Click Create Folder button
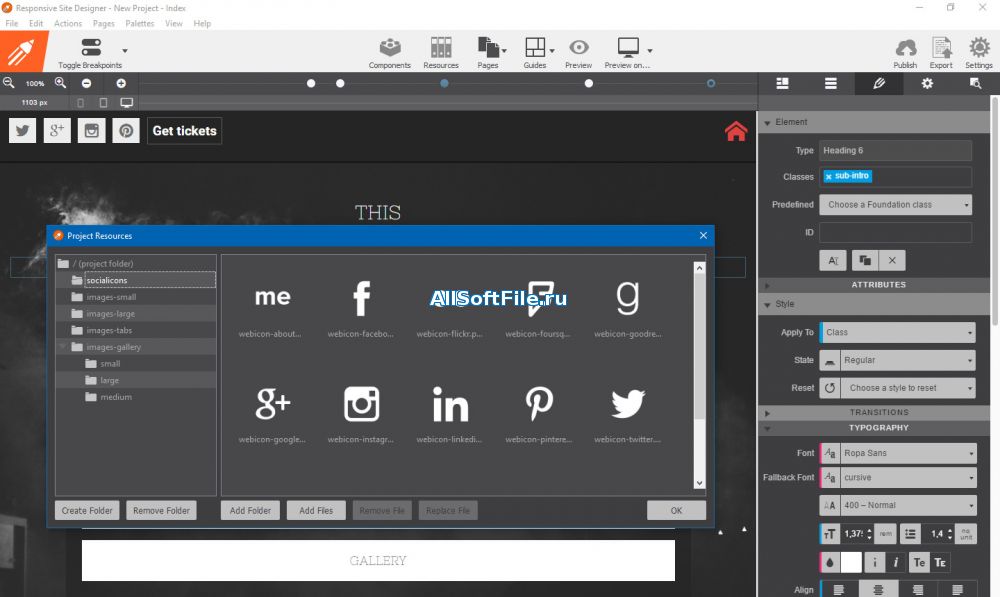 (87, 510)
